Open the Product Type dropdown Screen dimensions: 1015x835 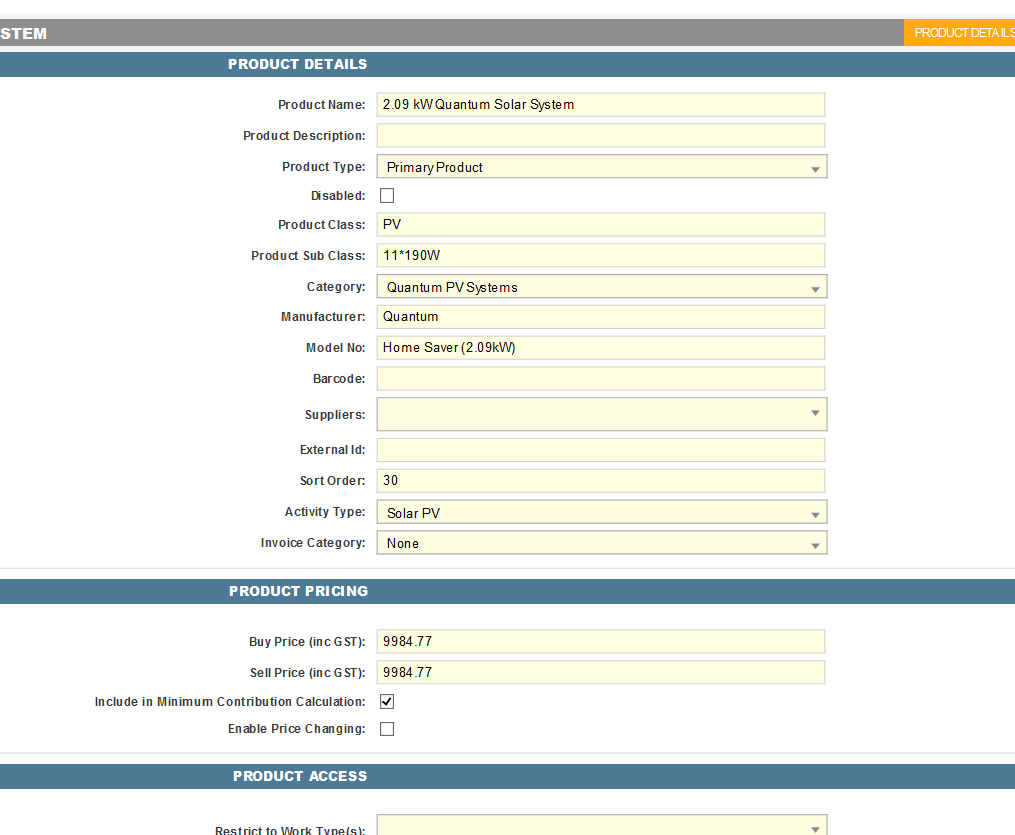coord(601,167)
